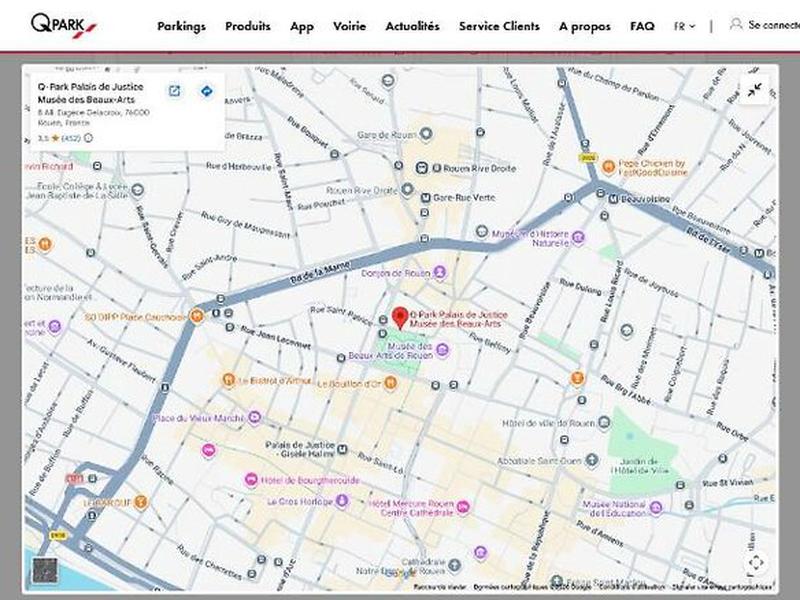Click Le Bouillon d'Or restaurant marker
This screenshot has width=800, height=600.
[x=390, y=382]
